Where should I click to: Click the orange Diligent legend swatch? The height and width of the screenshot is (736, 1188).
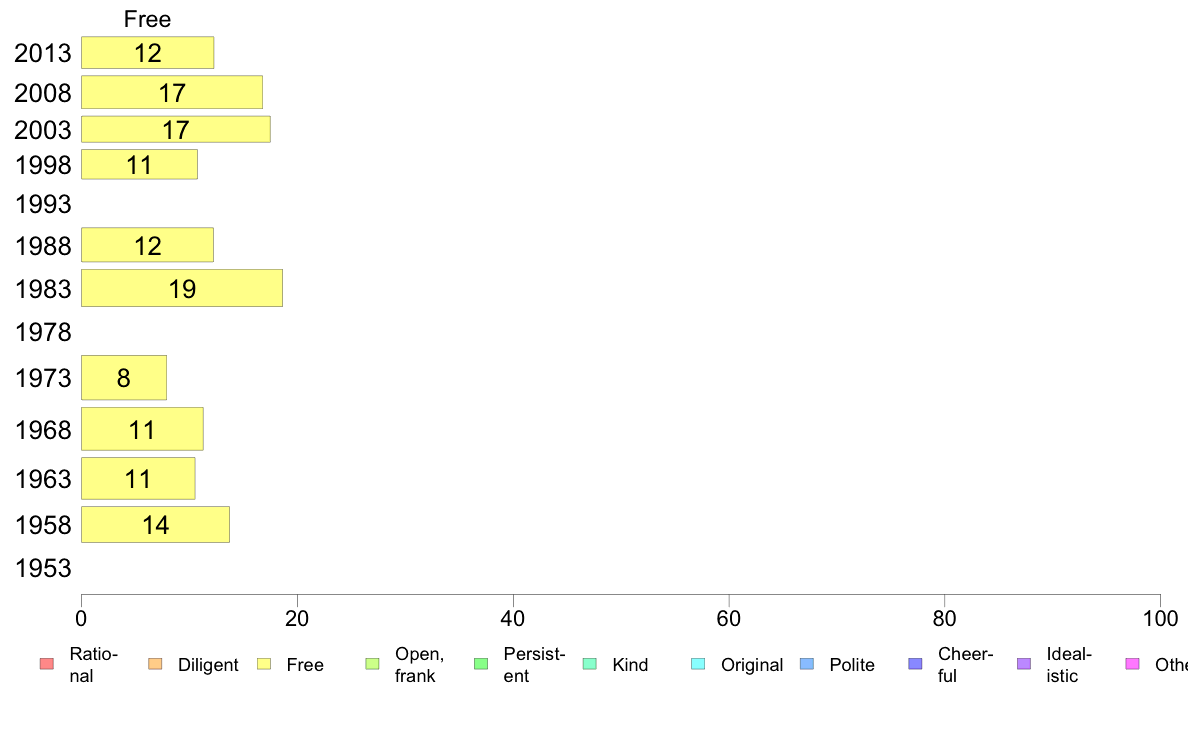pyautogui.click(x=155, y=664)
